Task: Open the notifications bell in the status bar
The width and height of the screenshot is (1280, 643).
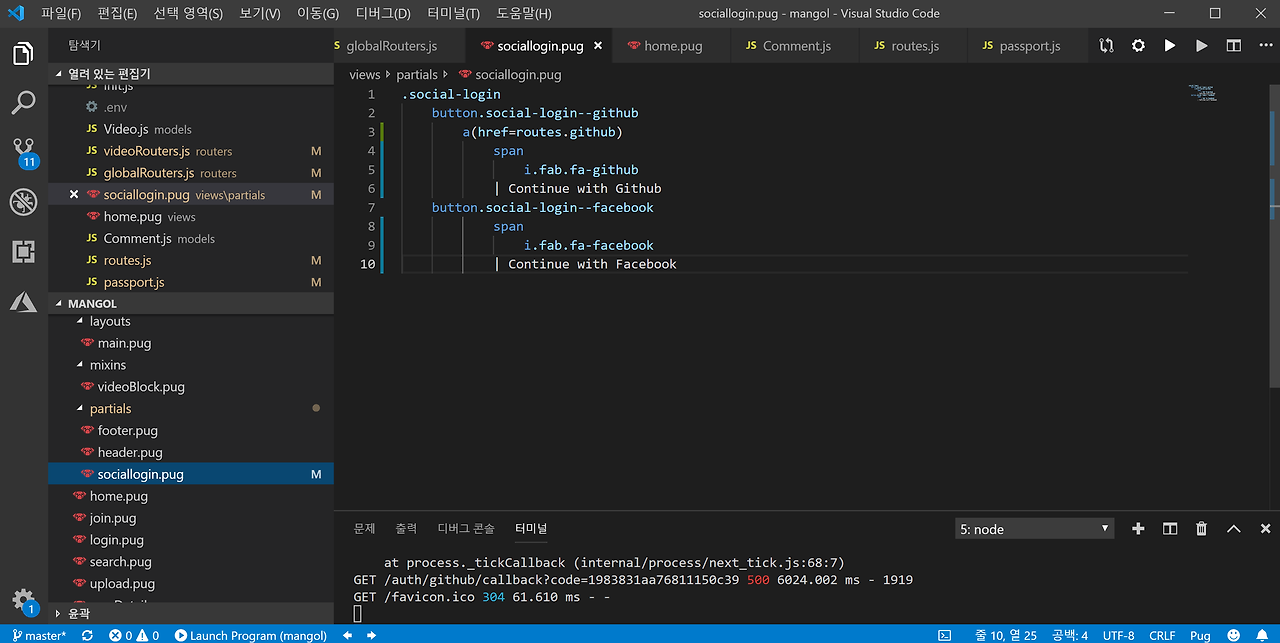Action: (x=1262, y=635)
